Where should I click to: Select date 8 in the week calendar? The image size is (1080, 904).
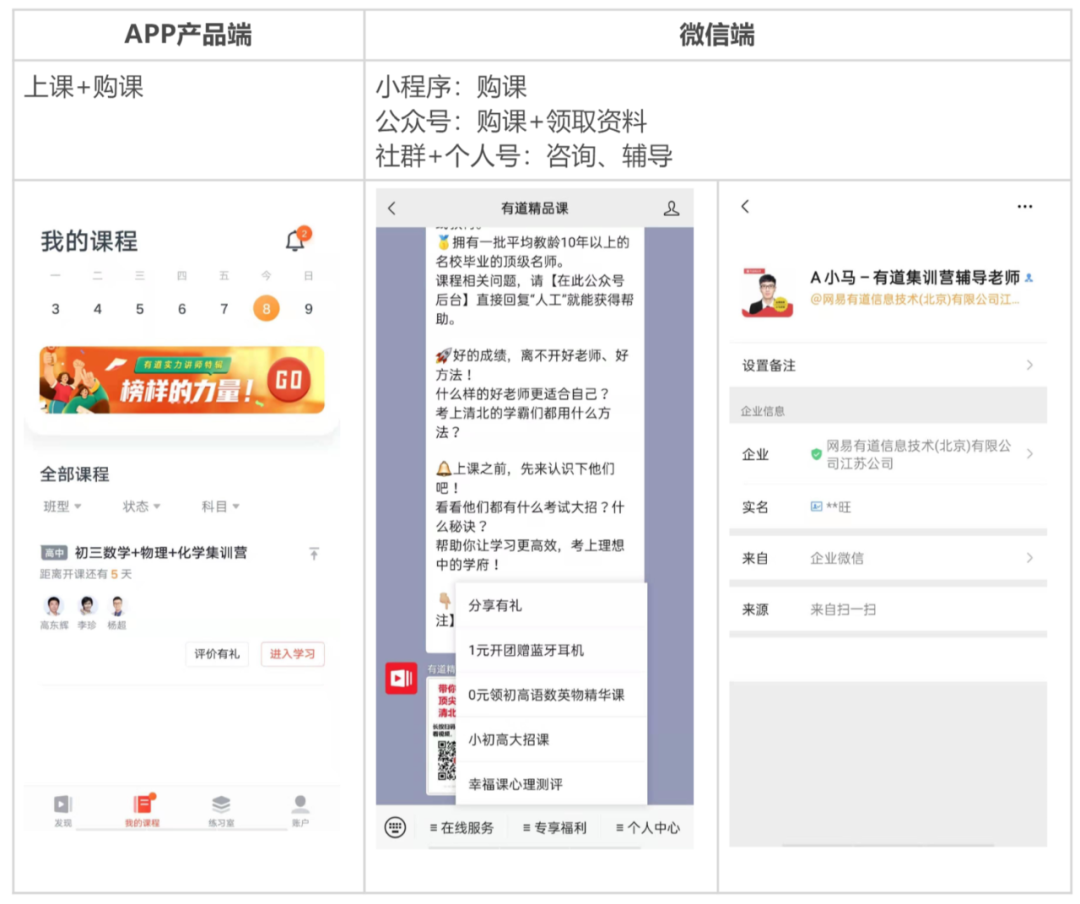(x=266, y=308)
